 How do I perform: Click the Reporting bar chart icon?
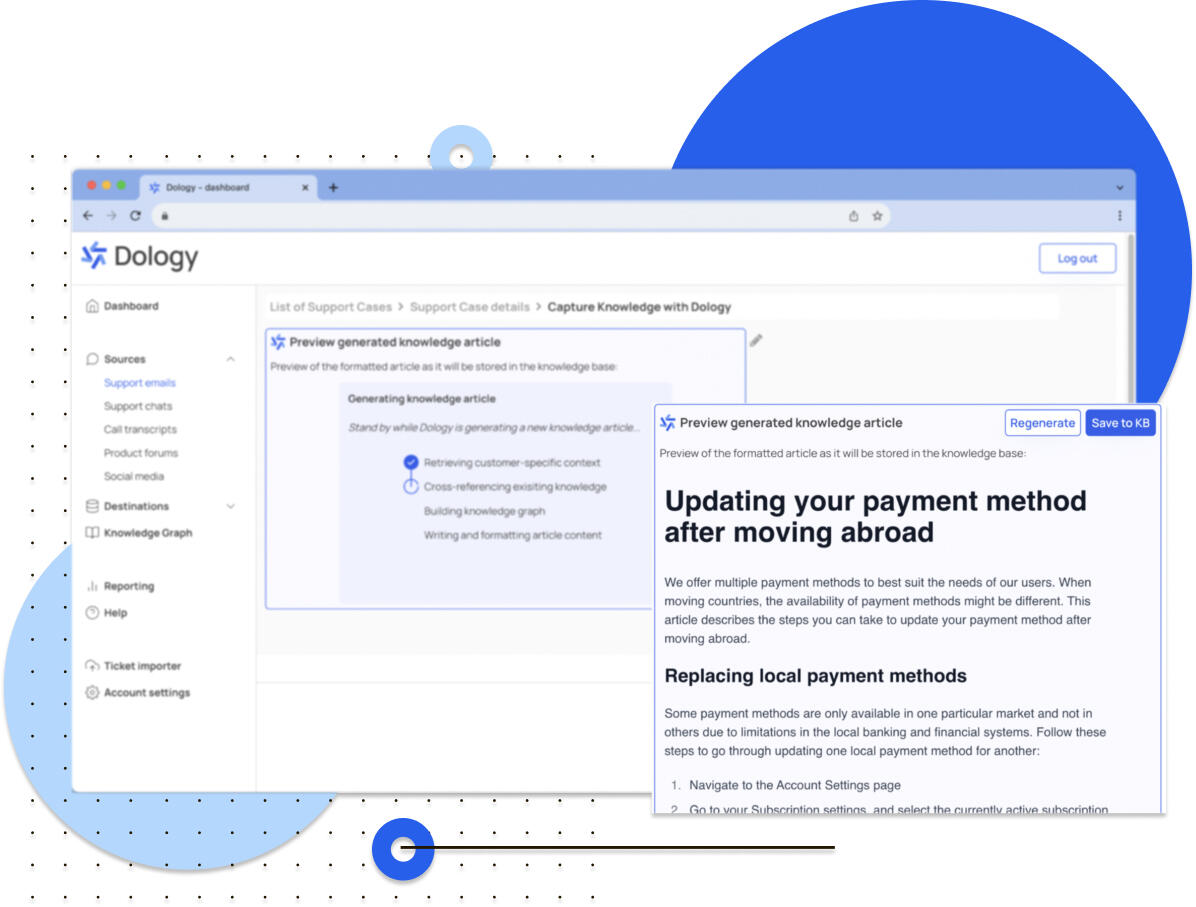coord(92,586)
